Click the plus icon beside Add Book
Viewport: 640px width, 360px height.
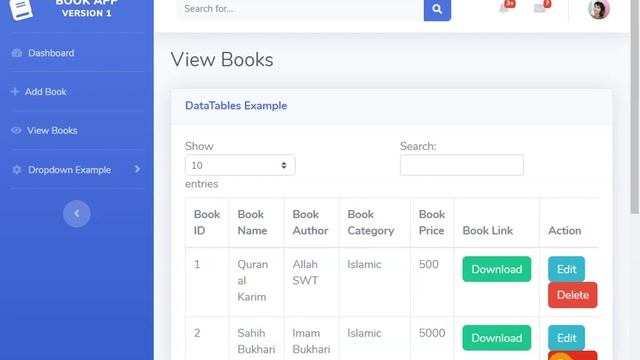pyautogui.click(x=15, y=91)
